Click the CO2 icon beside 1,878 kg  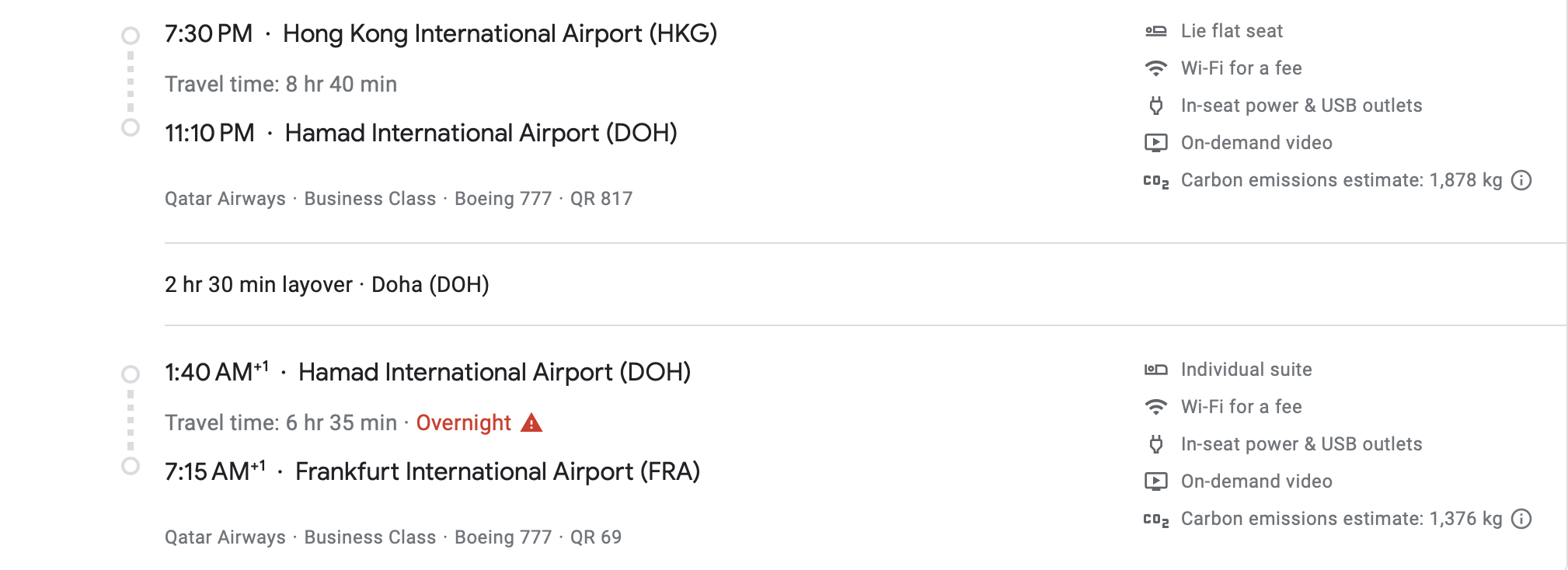click(1155, 181)
